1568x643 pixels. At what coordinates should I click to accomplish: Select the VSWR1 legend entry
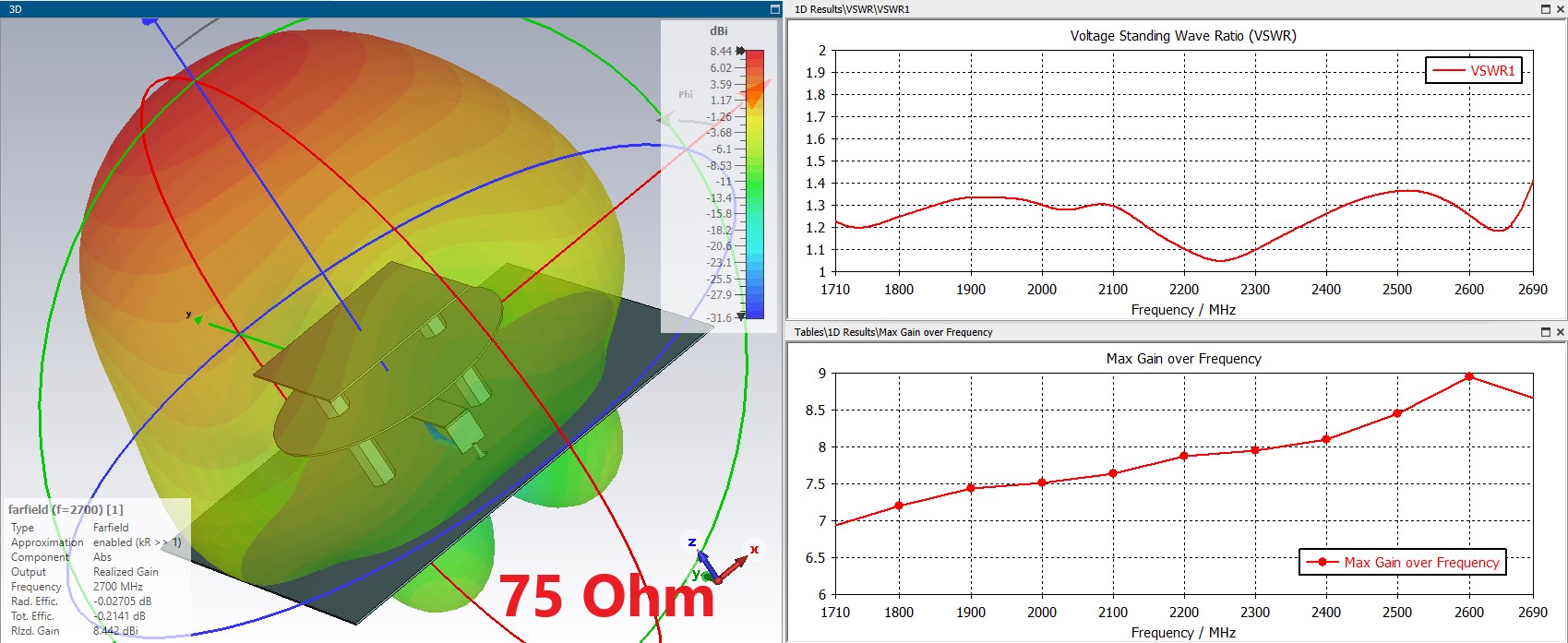(1473, 70)
